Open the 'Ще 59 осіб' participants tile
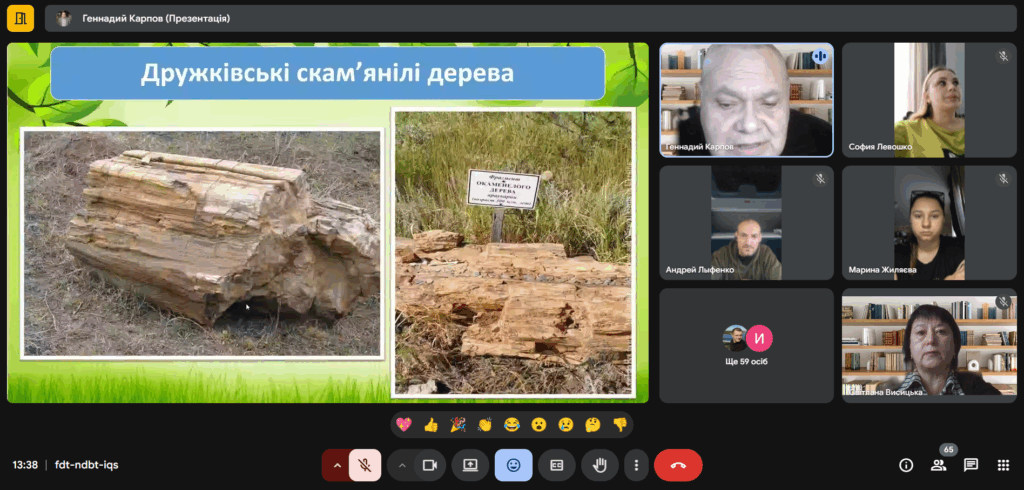The width and height of the screenshot is (1024, 490). pos(746,345)
